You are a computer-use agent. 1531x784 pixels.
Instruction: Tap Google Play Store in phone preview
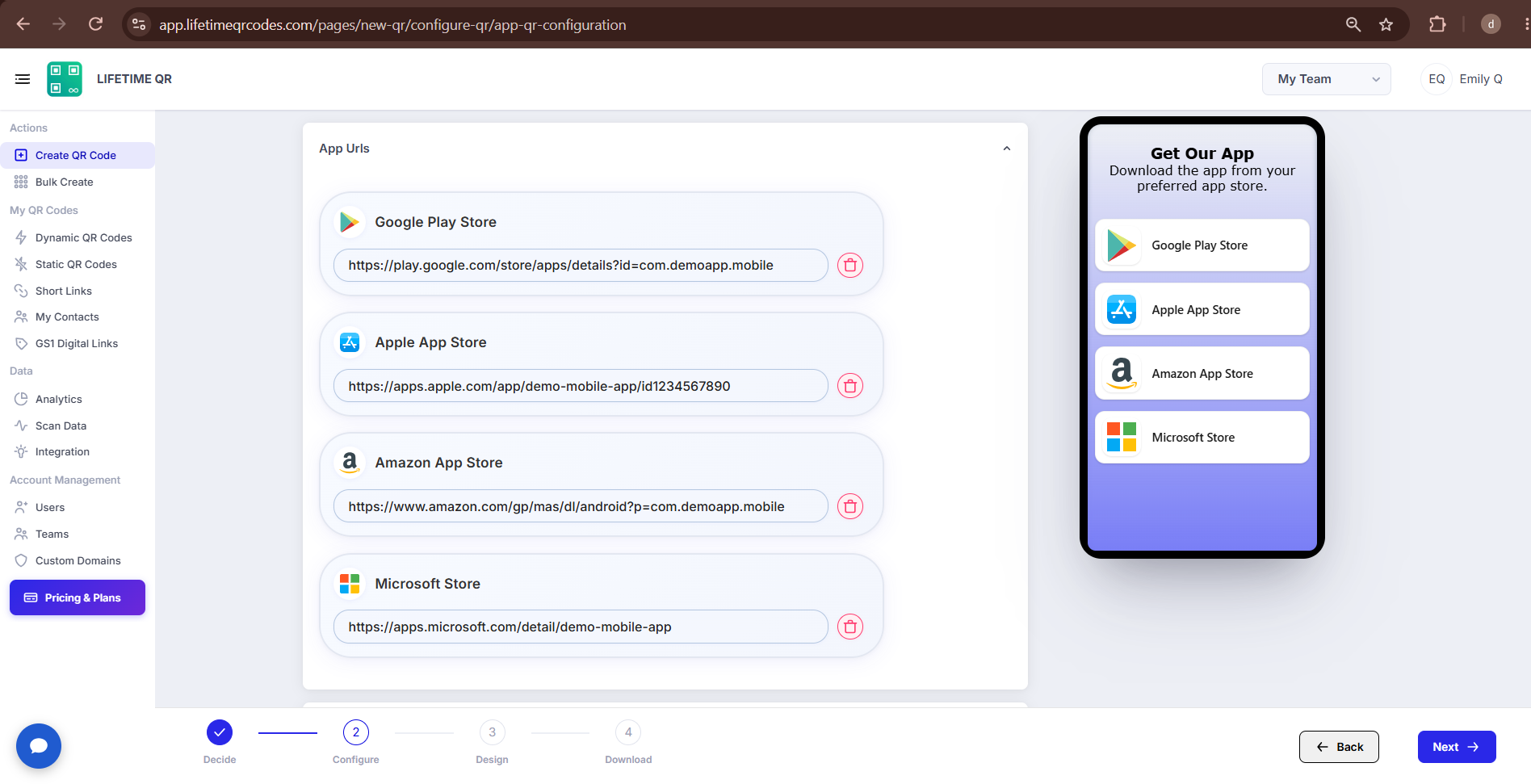point(1202,245)
